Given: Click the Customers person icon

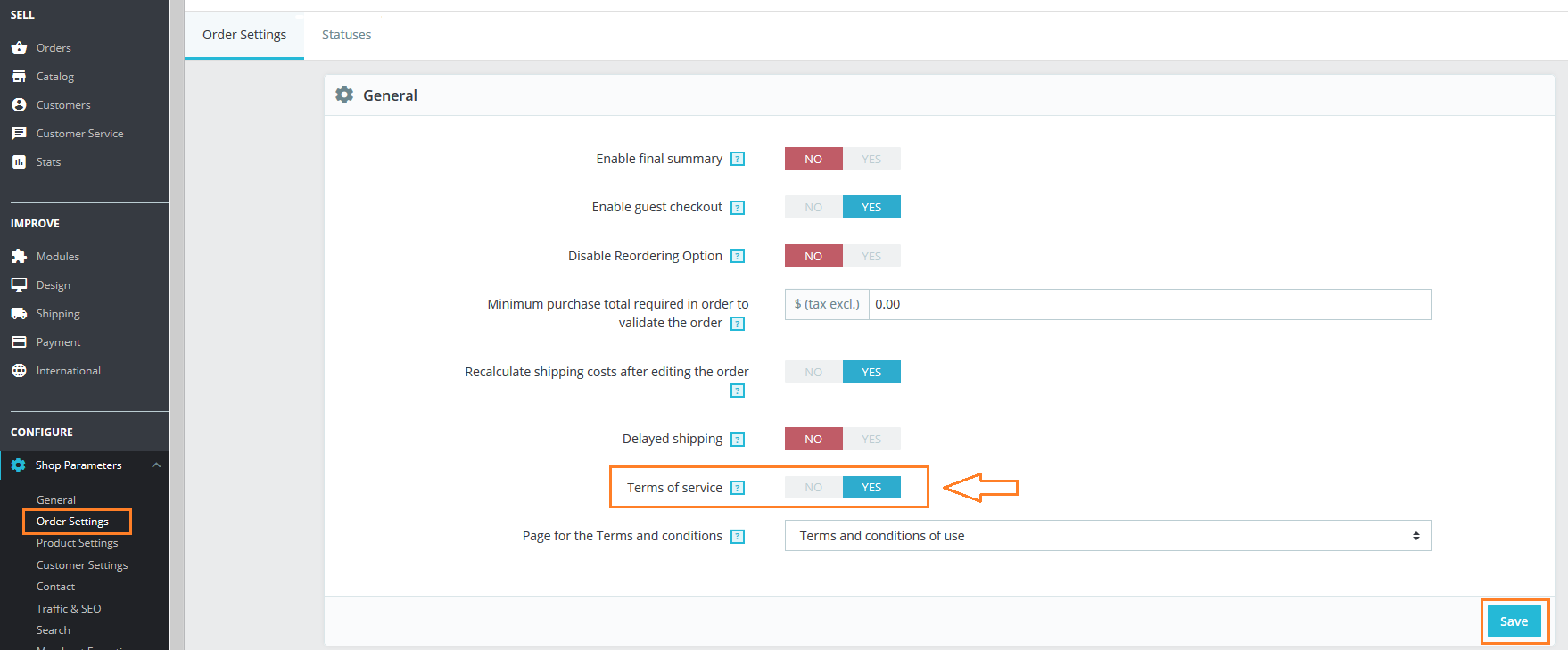Looking at the screenshot, I should pyautogui.click(x=19, y=105).
